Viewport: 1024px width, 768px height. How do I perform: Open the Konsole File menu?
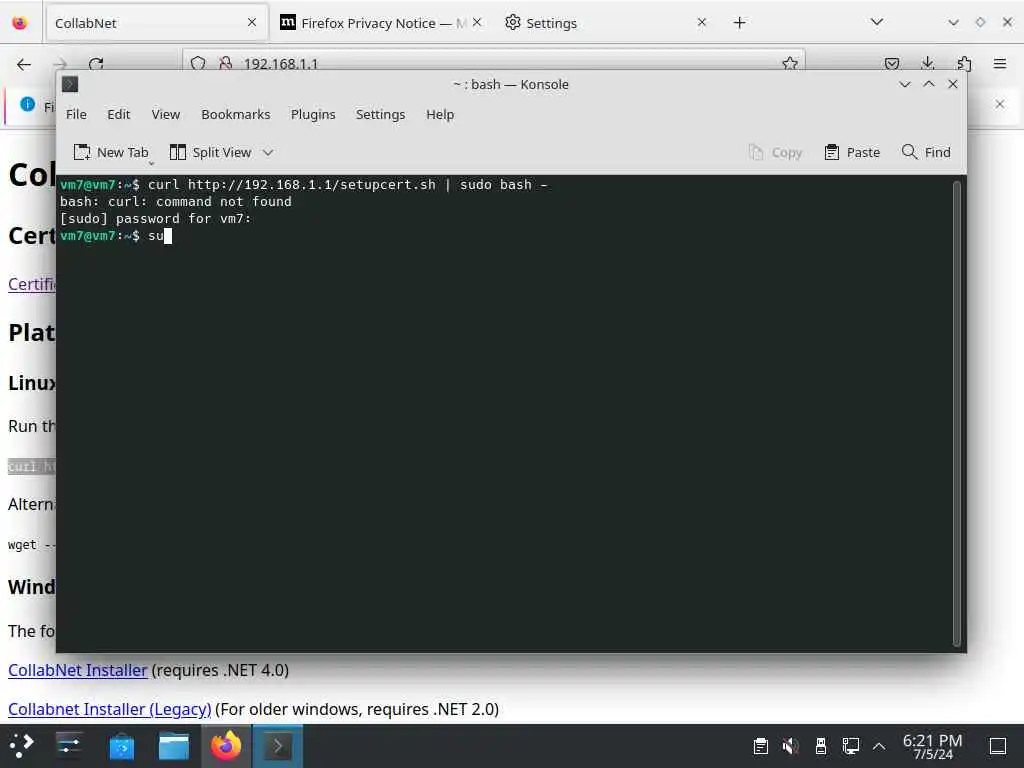pos(76,114)
